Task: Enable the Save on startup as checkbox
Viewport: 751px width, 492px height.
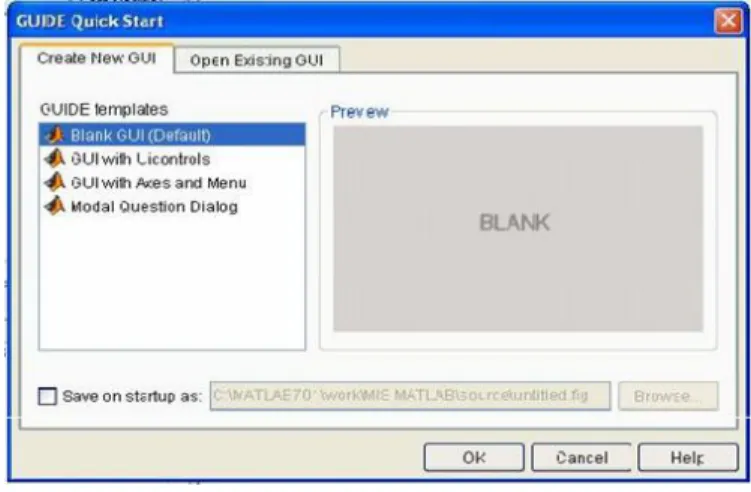Action: click(47, 396)
